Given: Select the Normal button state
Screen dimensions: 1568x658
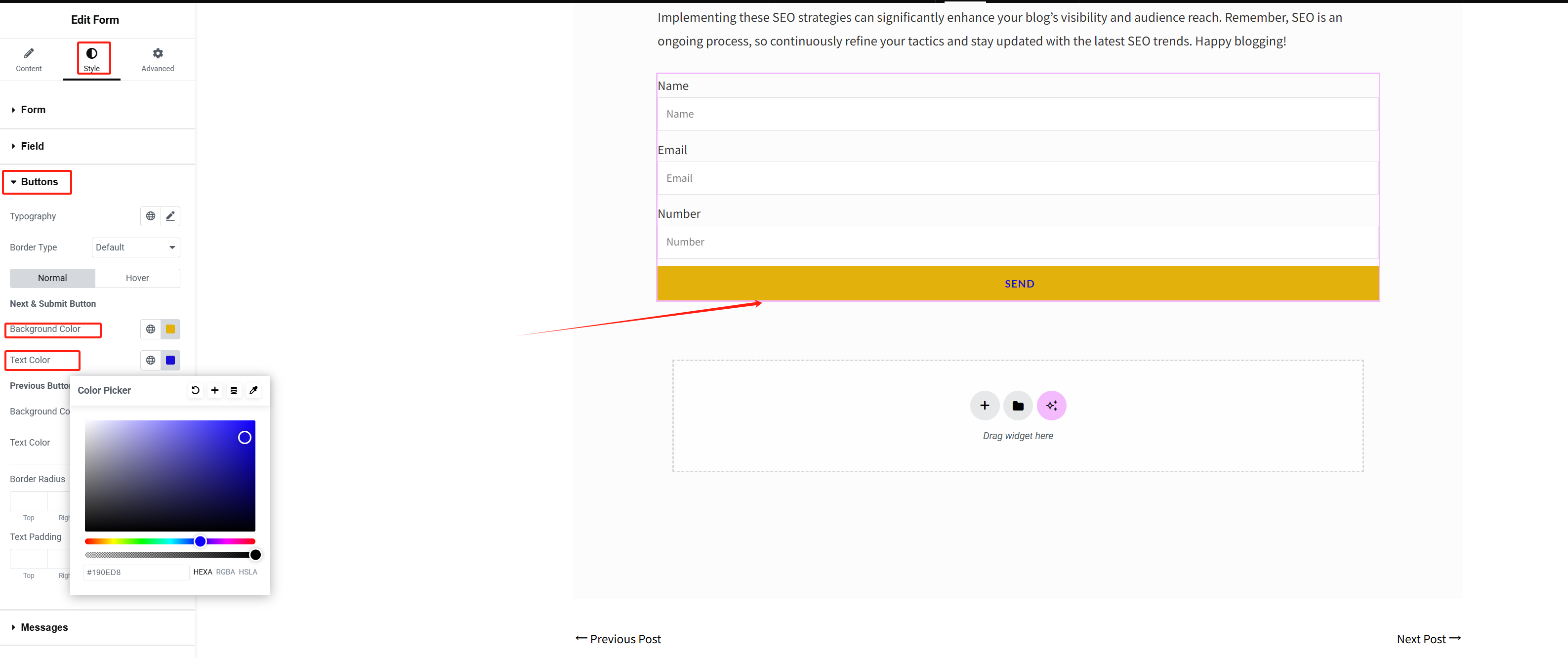Looking at the screenshot, I should [x=52, y=278].
